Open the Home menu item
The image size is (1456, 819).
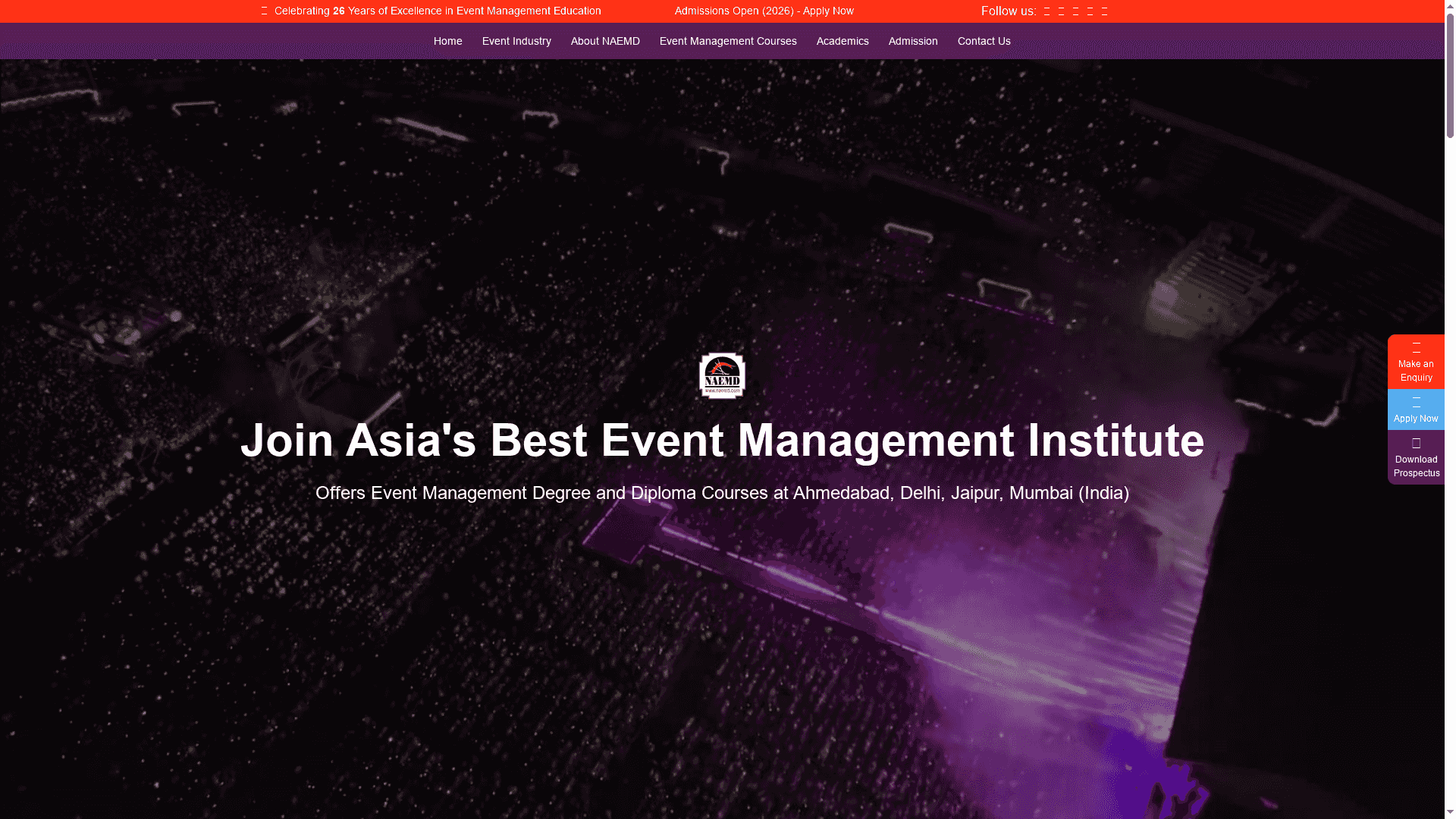pos(447,41)
